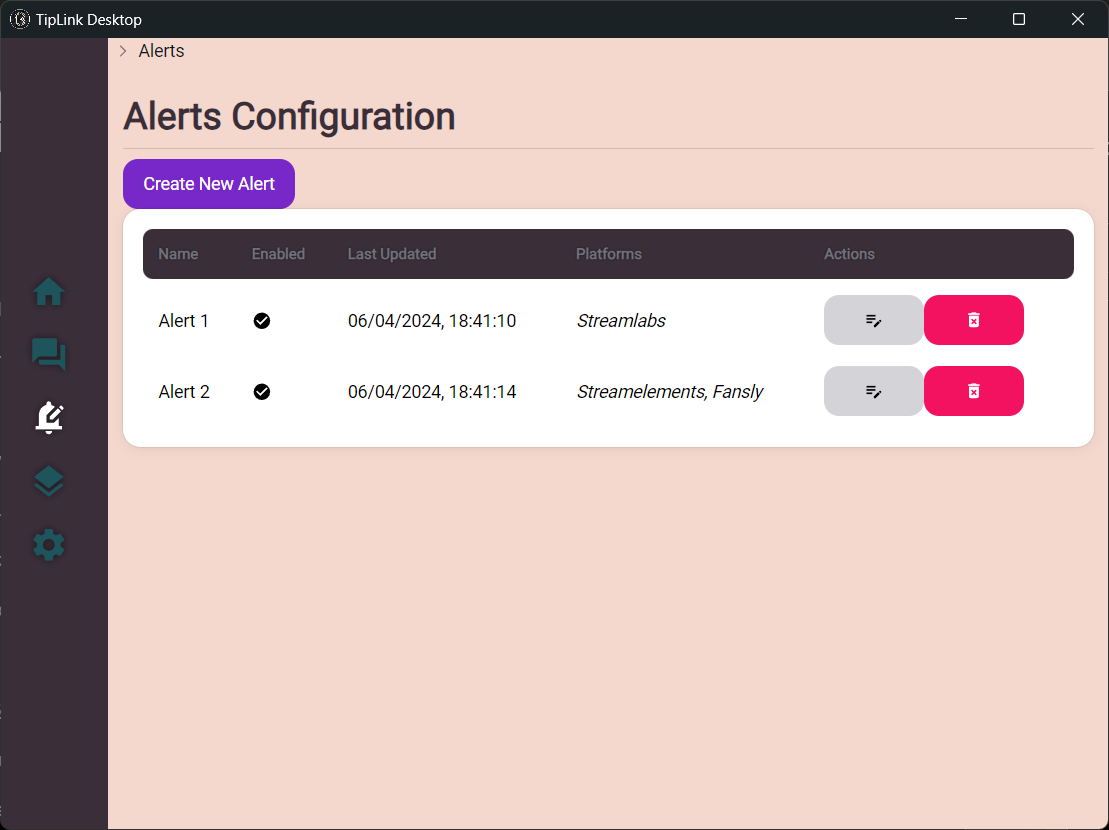
Task: Delete Alert 2 with the trash button
Action: pos(974,391)
